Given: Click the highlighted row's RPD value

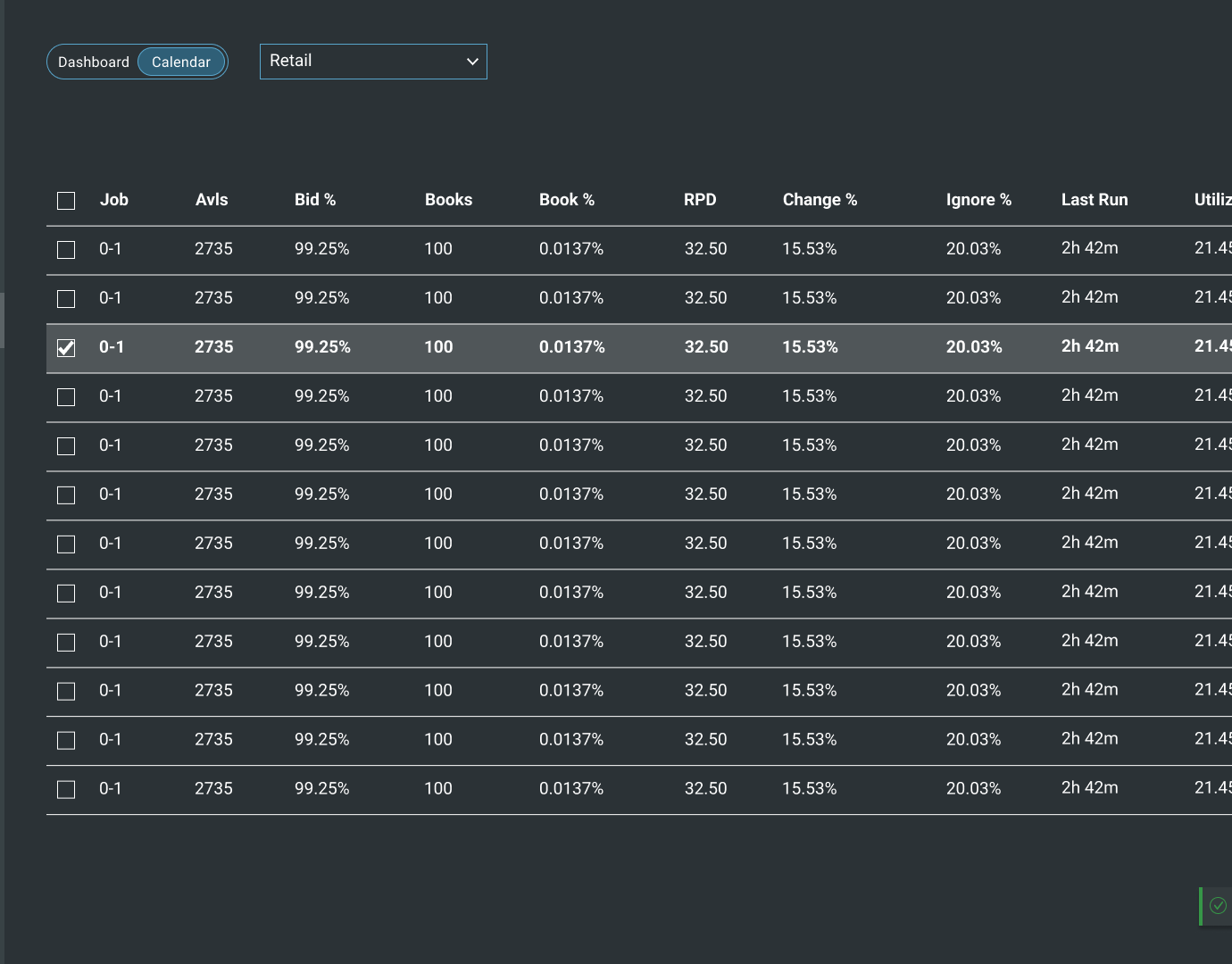Looking at the screenshot, I should tap(706, 347).
